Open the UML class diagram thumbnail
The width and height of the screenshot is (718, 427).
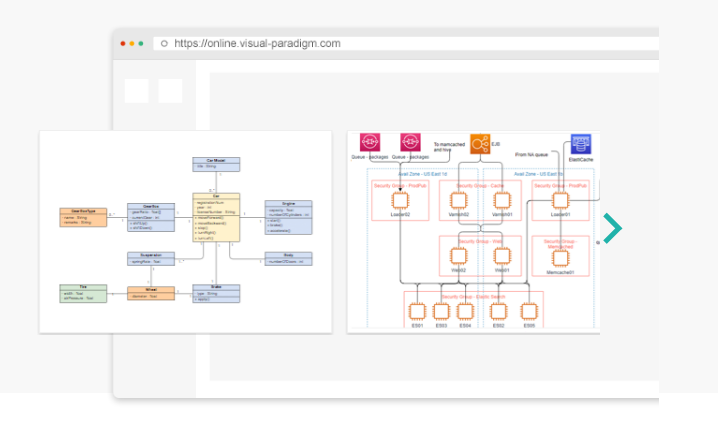pos(185,231)
